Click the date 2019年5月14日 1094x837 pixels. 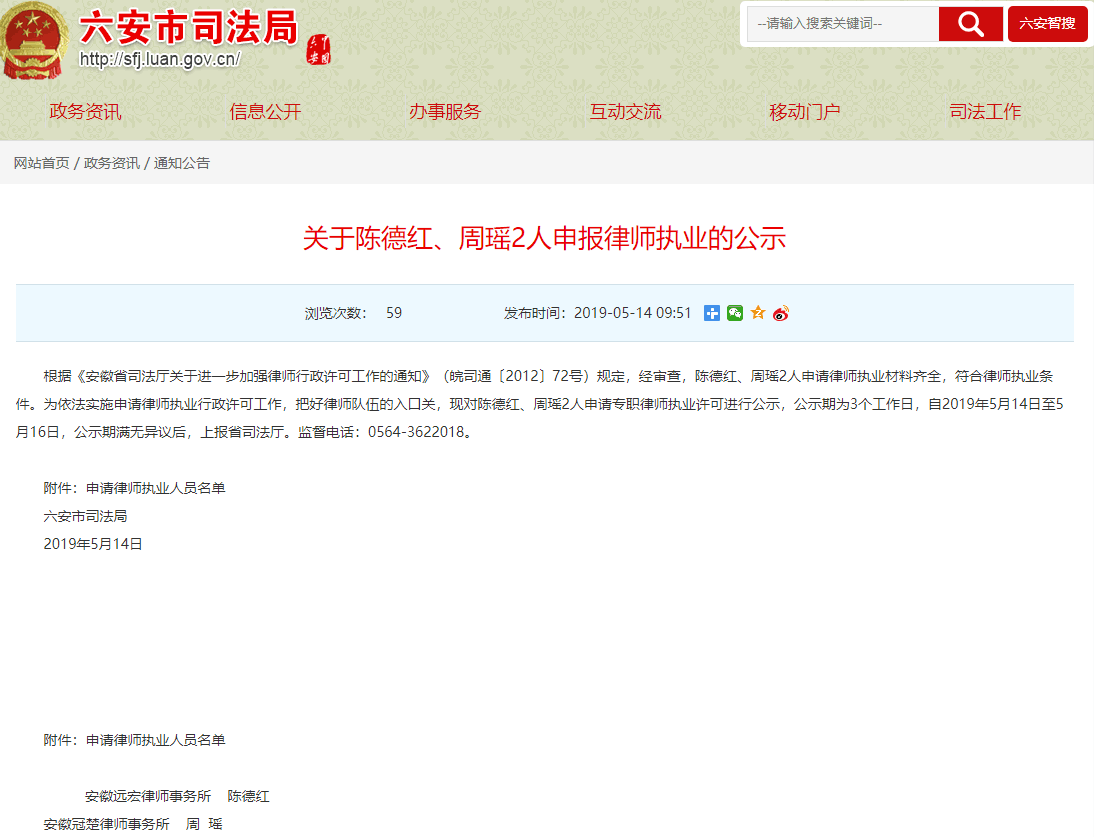[x=93, y=544]
